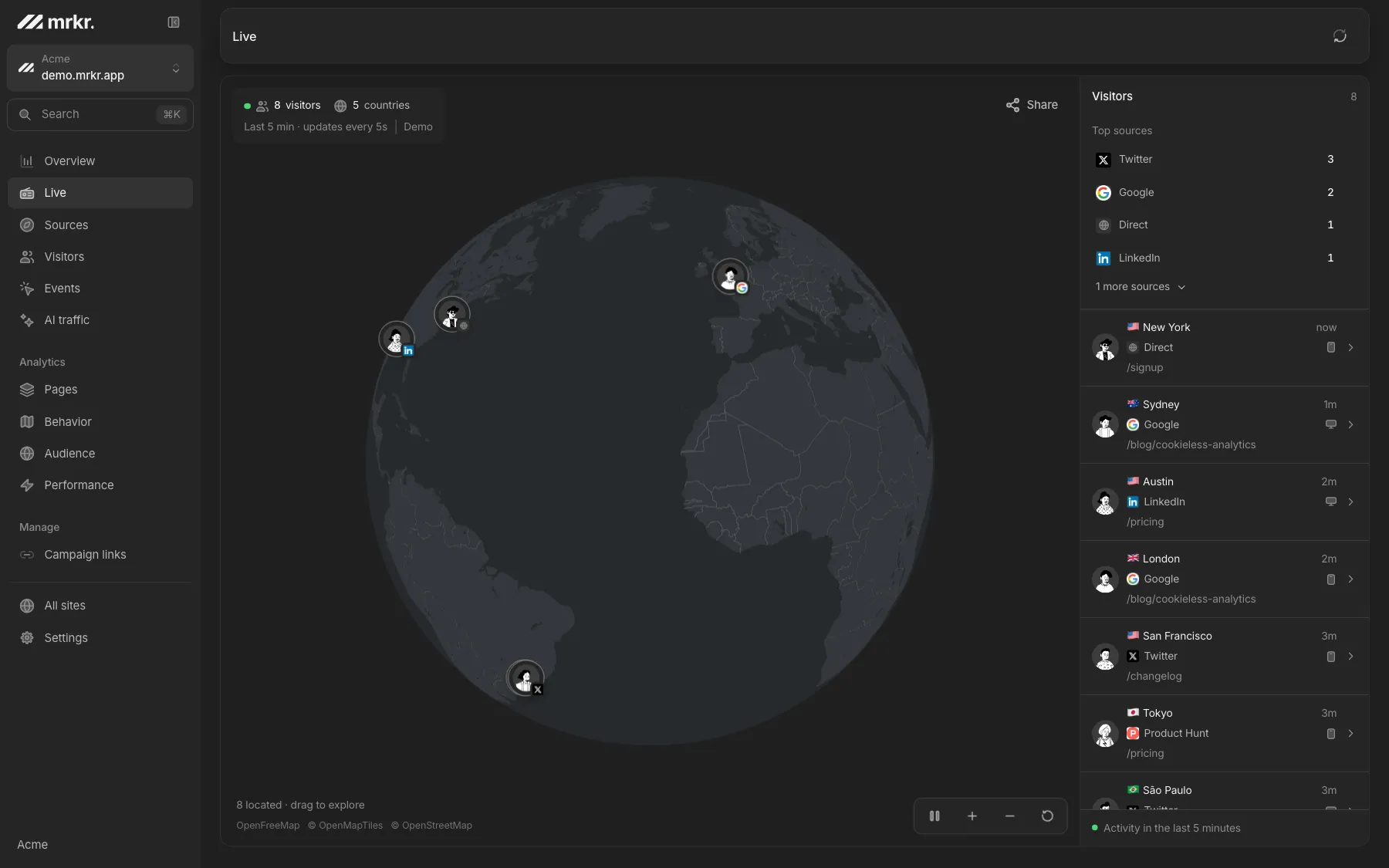Open Performance analytics
Viewport: 1389px width, 868px height.
(x=100, y=485)
